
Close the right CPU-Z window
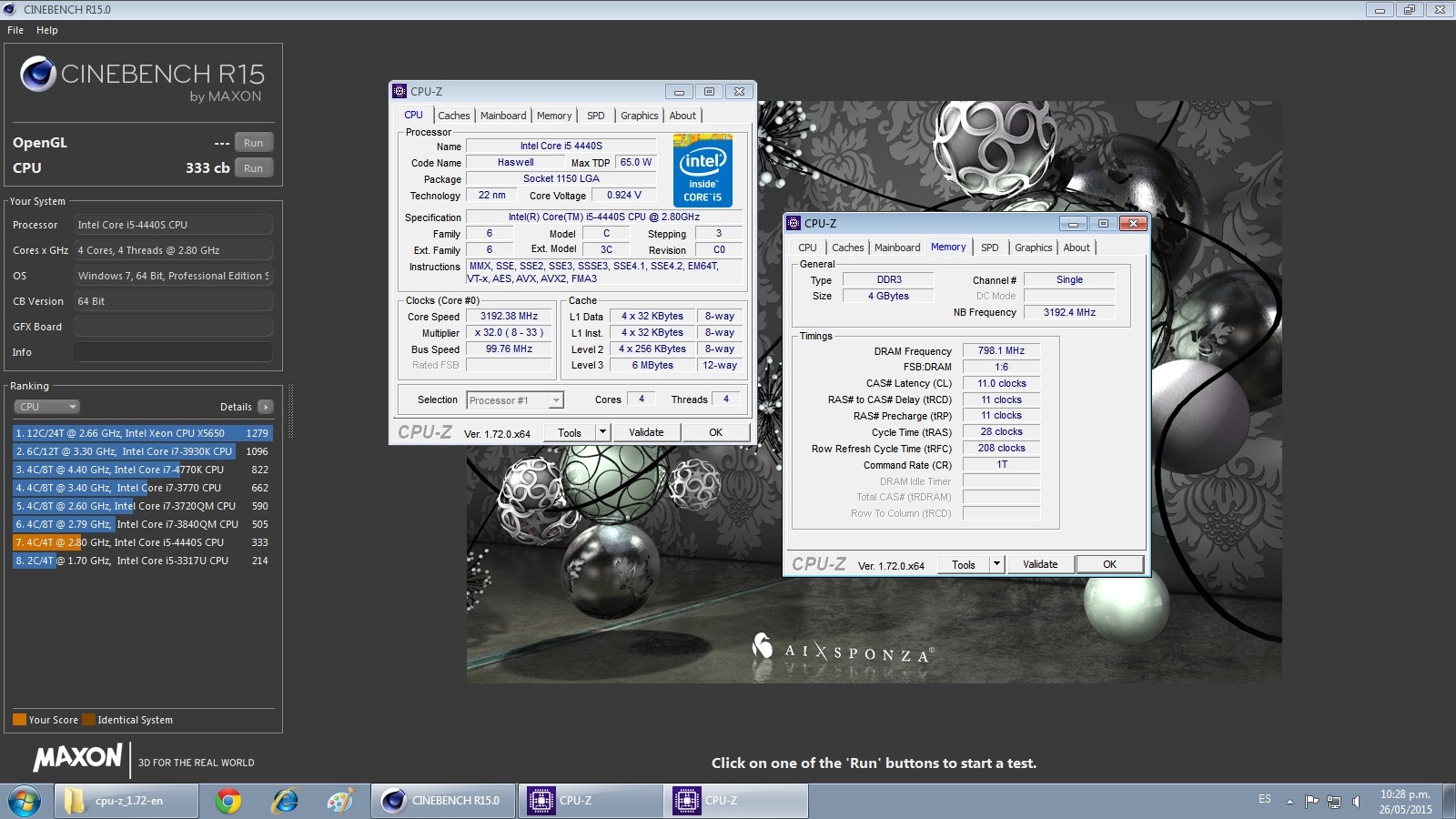[1133, 224]
